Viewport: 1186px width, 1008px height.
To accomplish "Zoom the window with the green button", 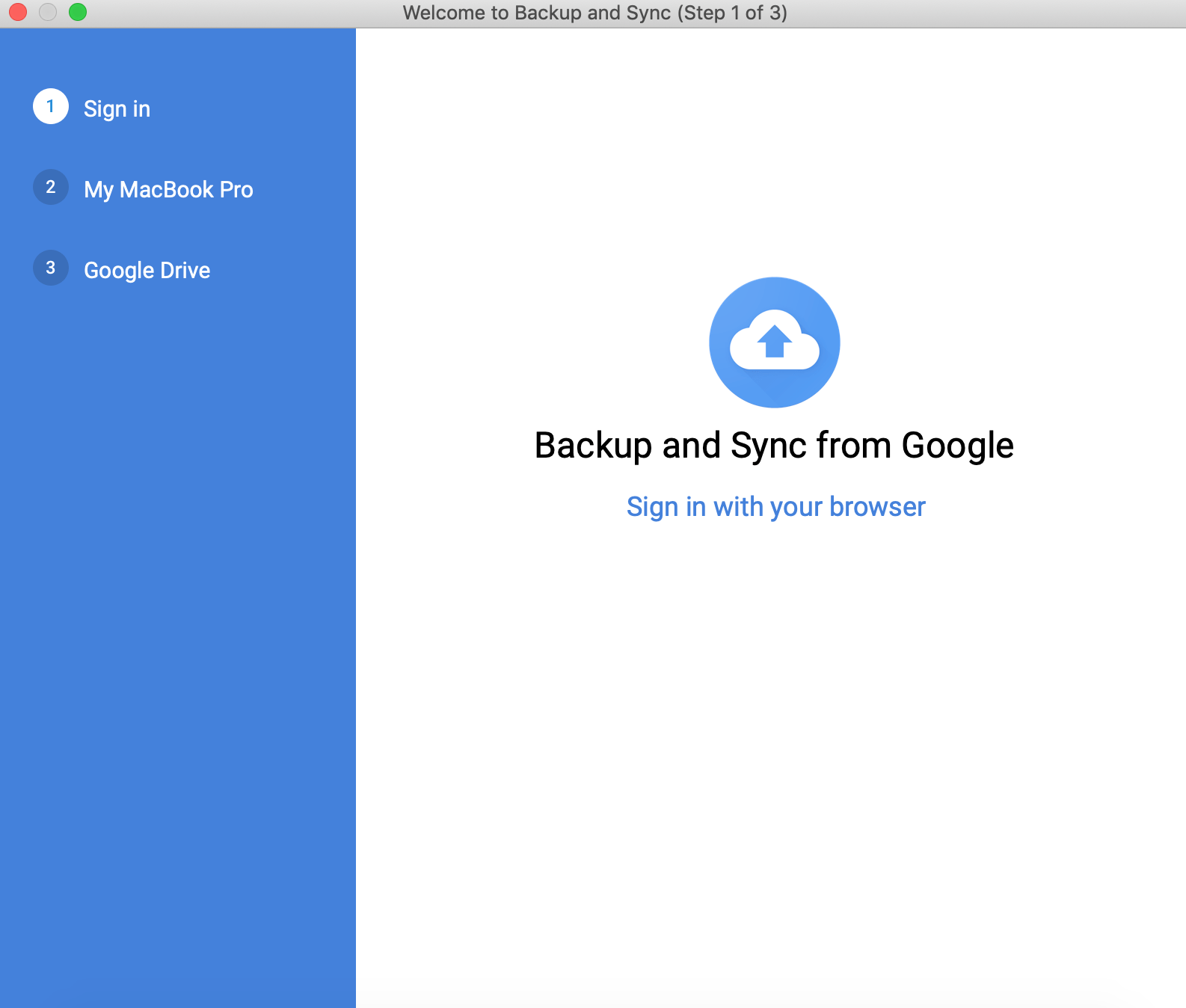I will coord(78,12).
